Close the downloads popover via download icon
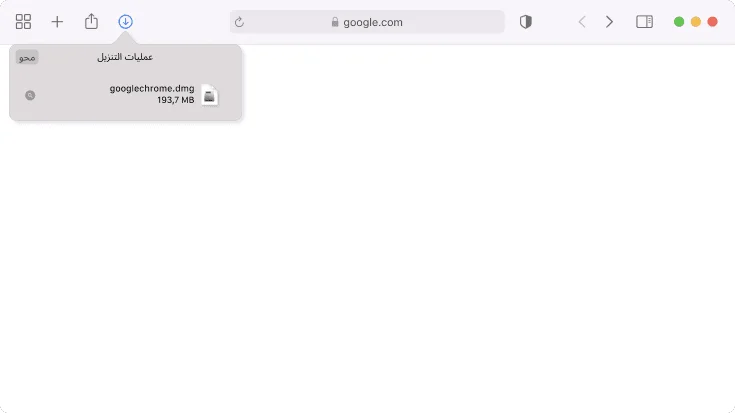This screenshot has width=735, height=413. pyautogui.click(x=125, y=22)
